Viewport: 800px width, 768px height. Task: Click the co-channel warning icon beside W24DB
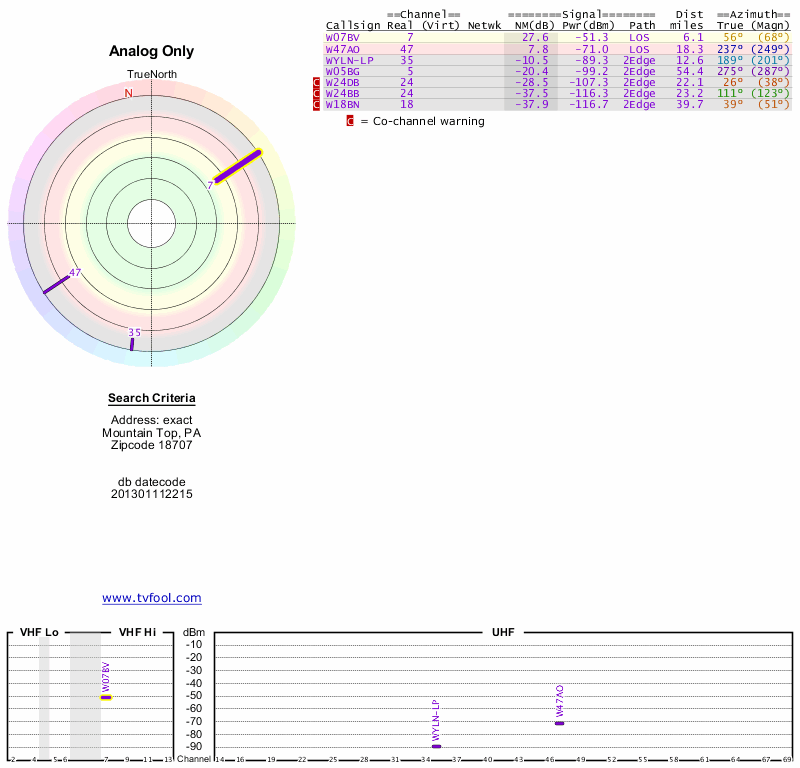pos(317,82)
